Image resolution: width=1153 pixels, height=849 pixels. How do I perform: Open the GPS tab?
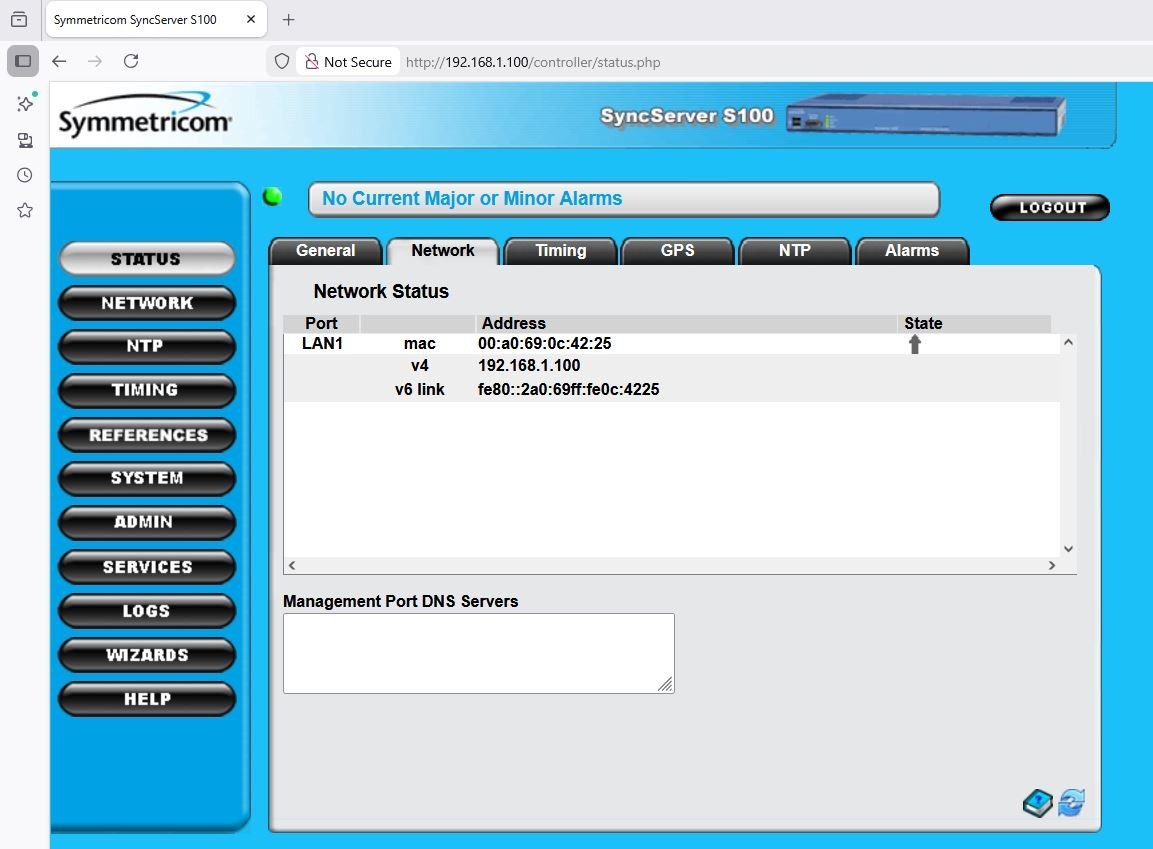[677, 251]
